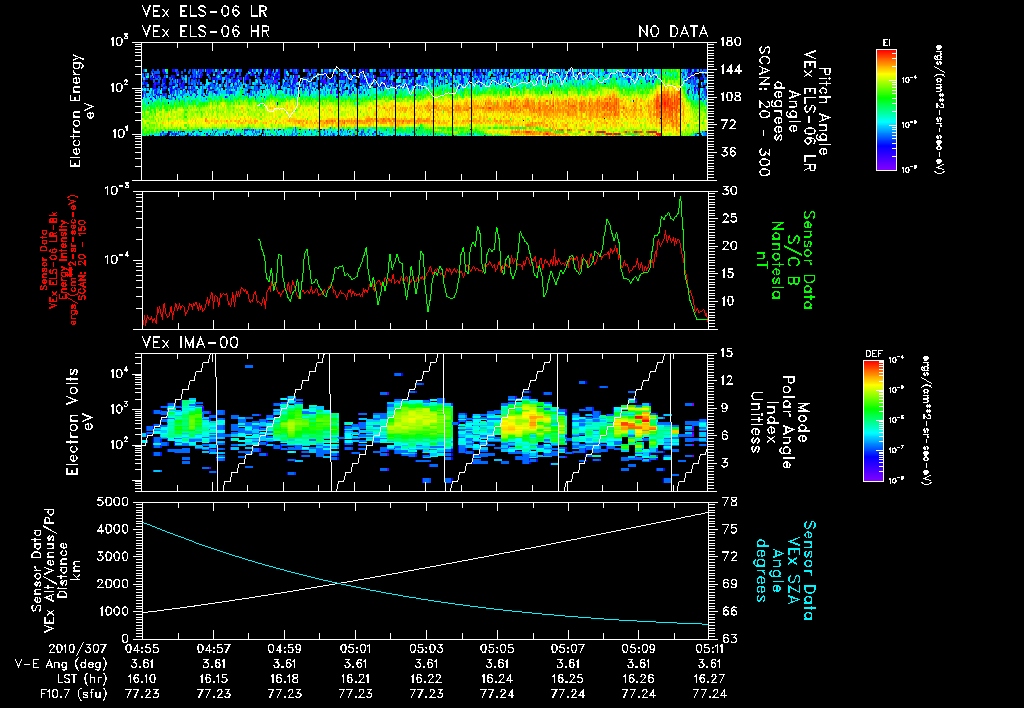The height and width of the screenshot is (708, 1024).
Task: Click the 'V-E Ang (deg)' row label
Action: [x=61, y=664]
